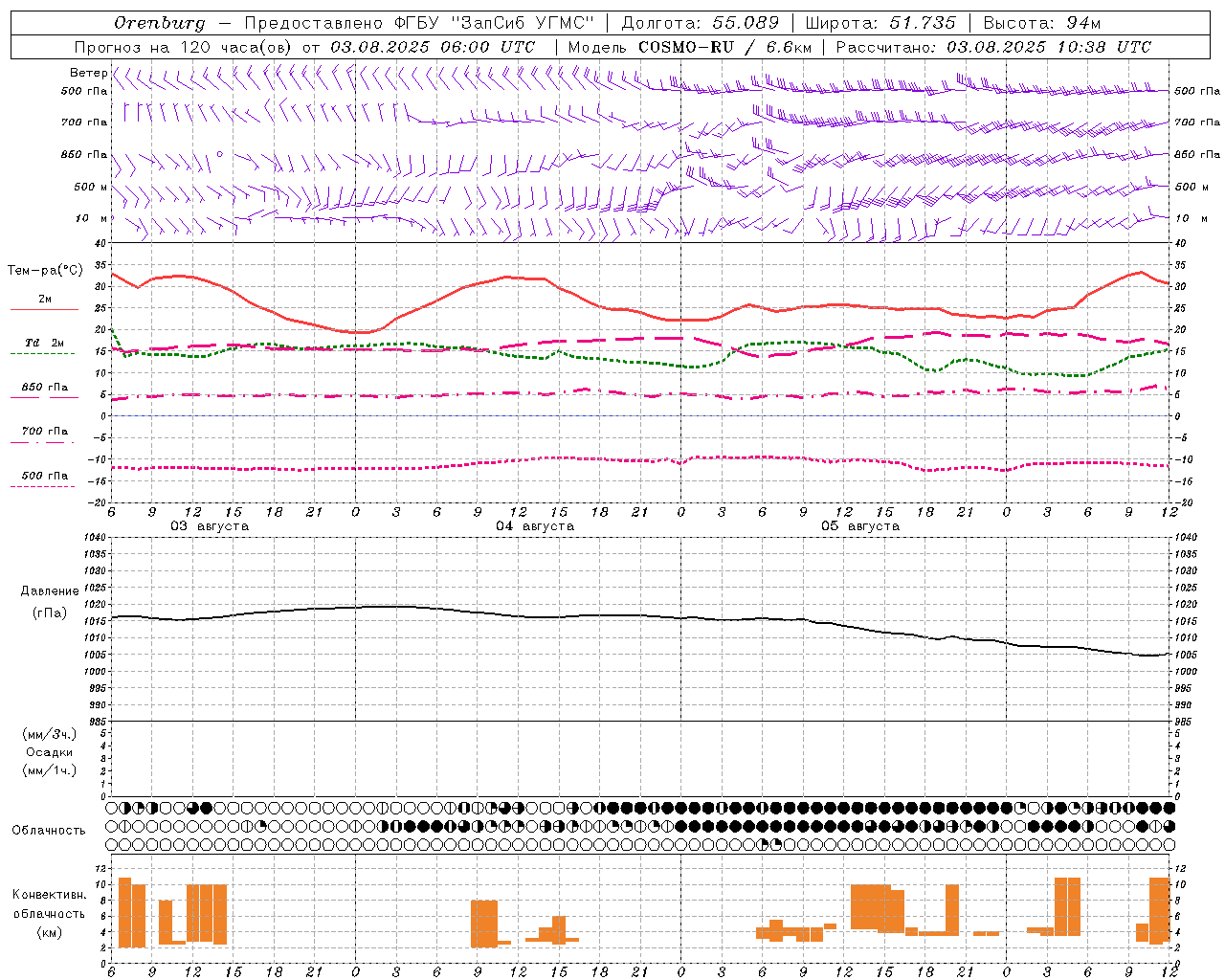Click the Тем-ра(°C) temperature panel label
This screenshot has height=980, width=1225.
tap(45, 271)
